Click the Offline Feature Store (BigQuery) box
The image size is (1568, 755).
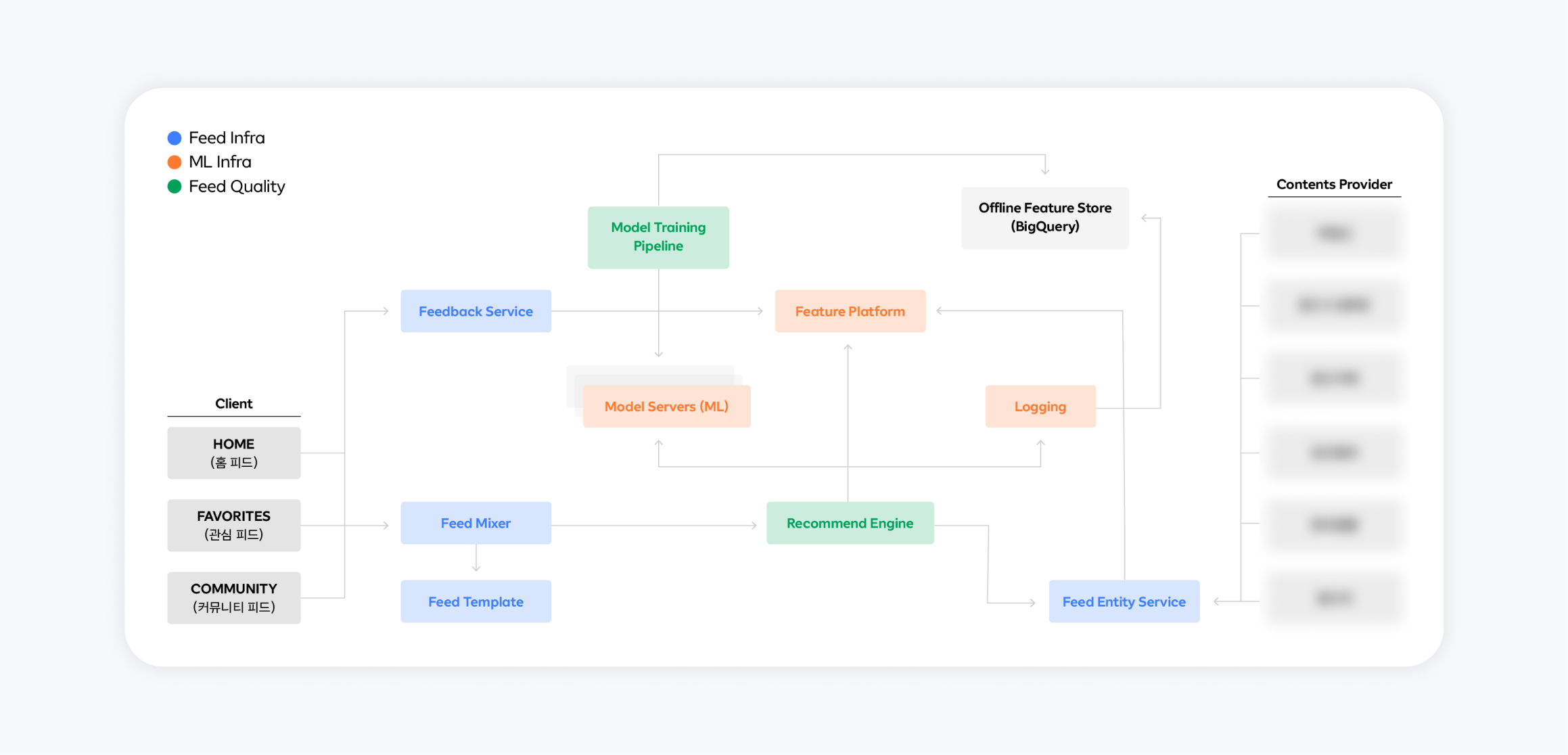[1044, 218]
